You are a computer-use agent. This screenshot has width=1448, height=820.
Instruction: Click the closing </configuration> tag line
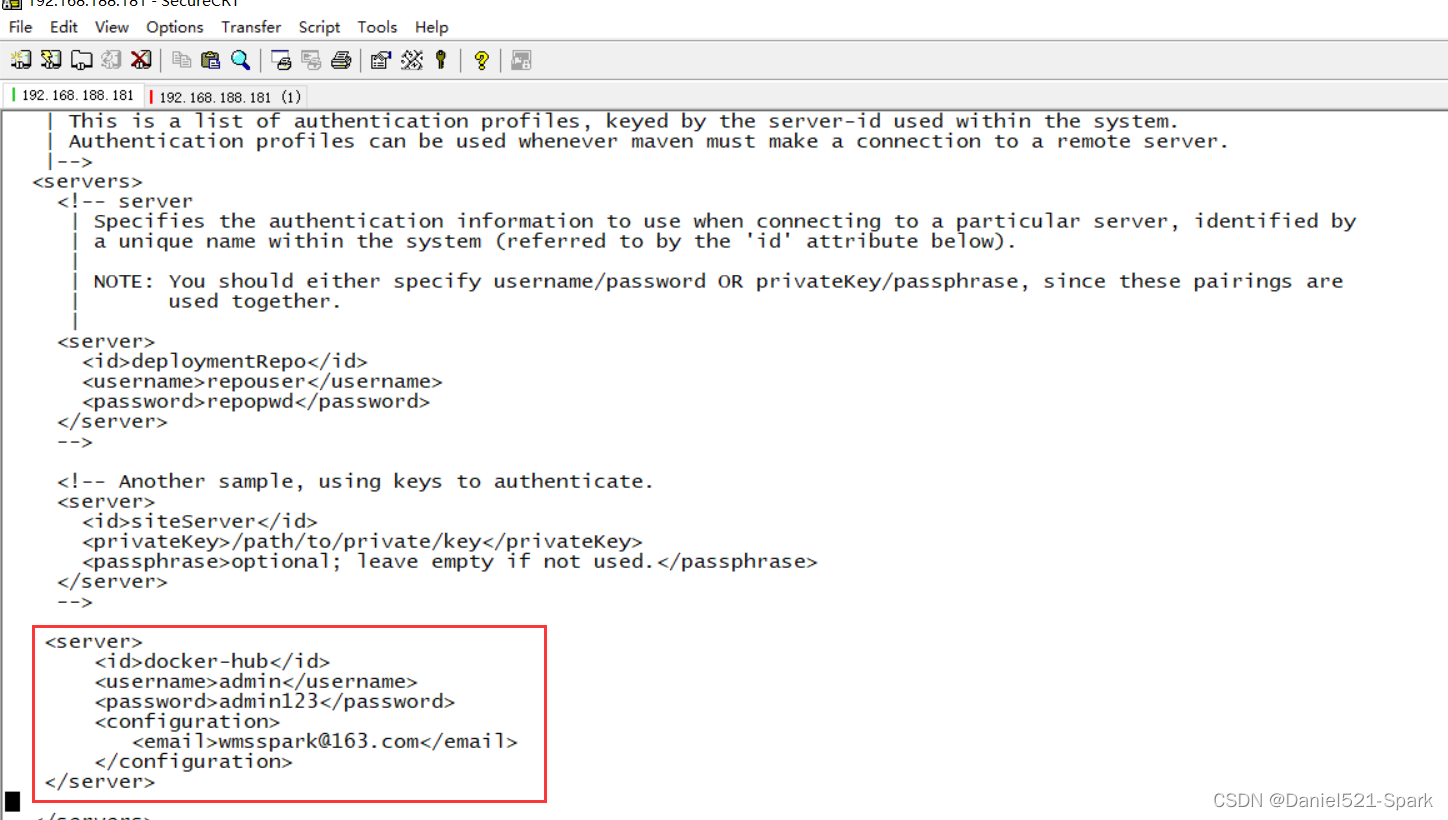click(194, 761)
